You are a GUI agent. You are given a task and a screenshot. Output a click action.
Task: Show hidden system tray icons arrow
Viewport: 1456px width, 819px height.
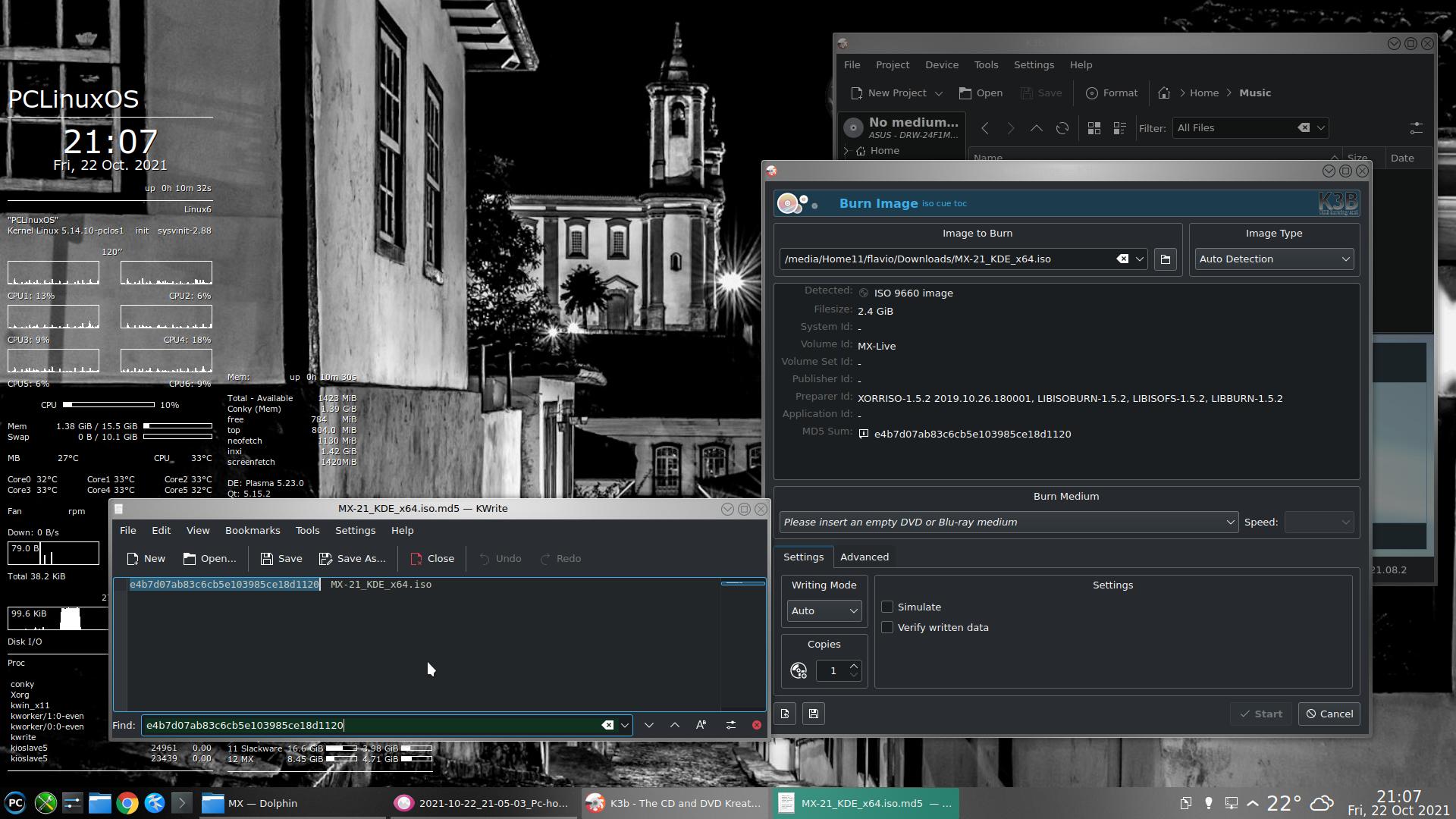pos(1253,803)
